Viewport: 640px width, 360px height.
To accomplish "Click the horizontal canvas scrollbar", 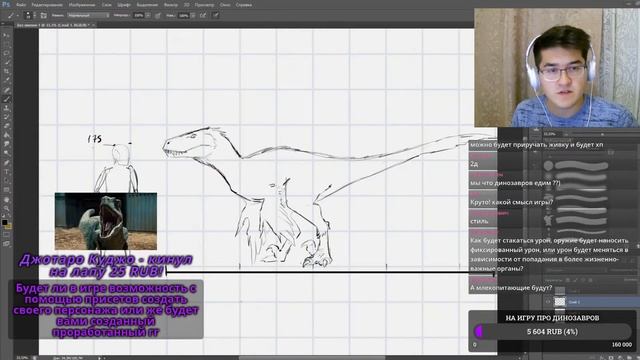I will click(x=312, y=358).
